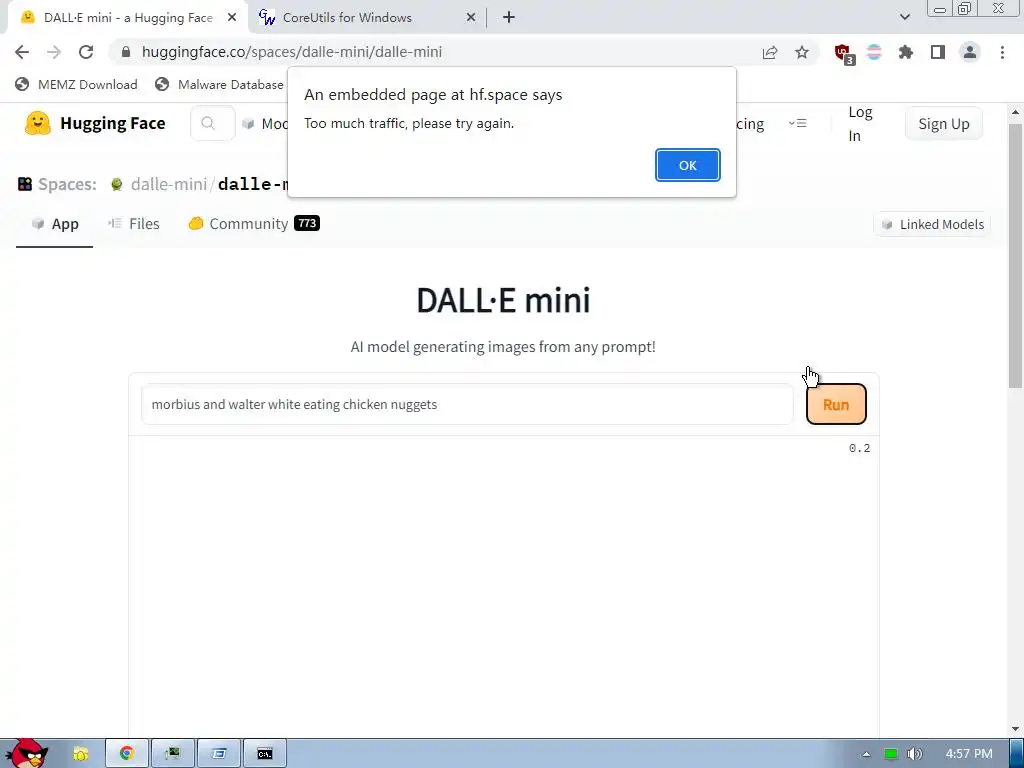Click the Linked Models button

(932, 225)
